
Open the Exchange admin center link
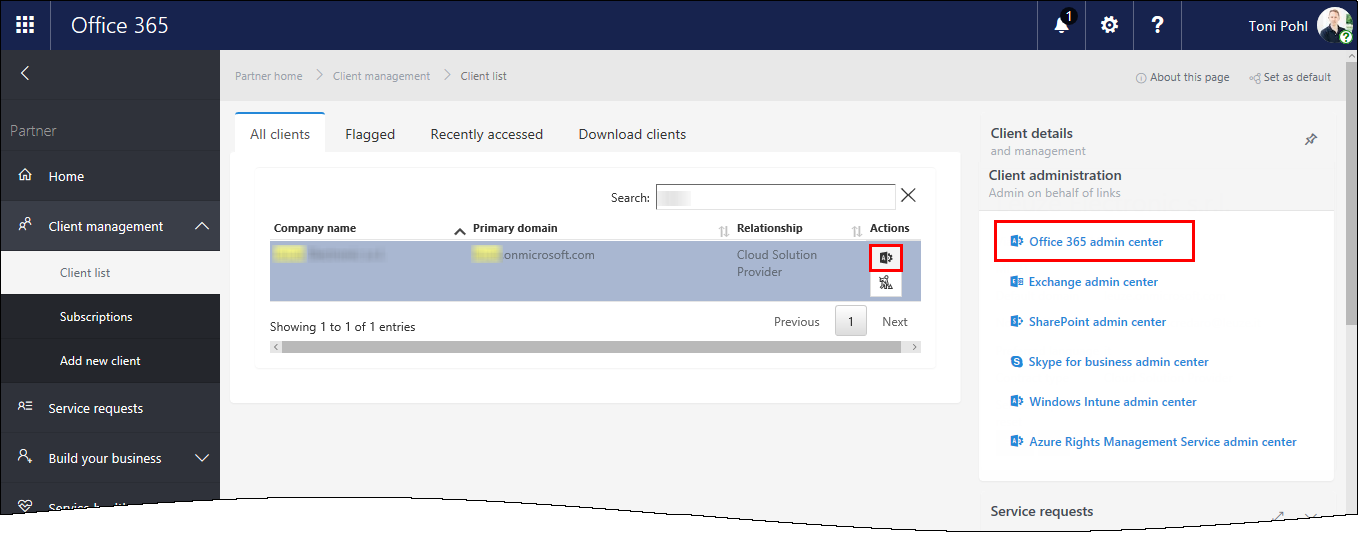(1093, 282)
